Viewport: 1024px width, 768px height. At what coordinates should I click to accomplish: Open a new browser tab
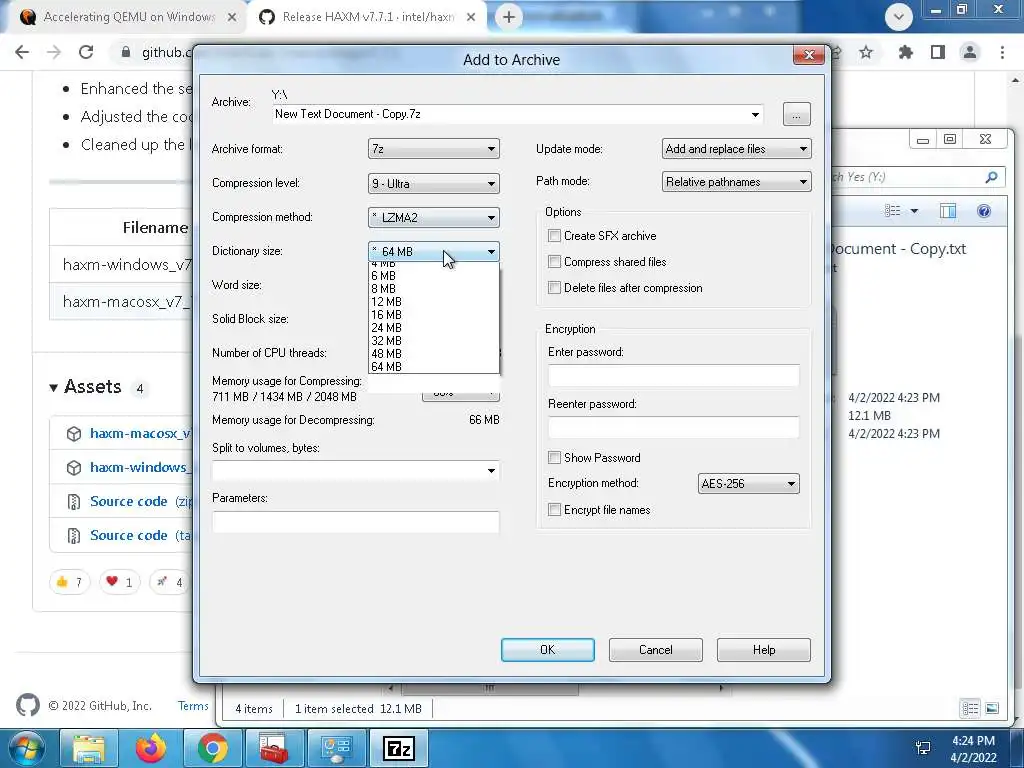(509, 17)
